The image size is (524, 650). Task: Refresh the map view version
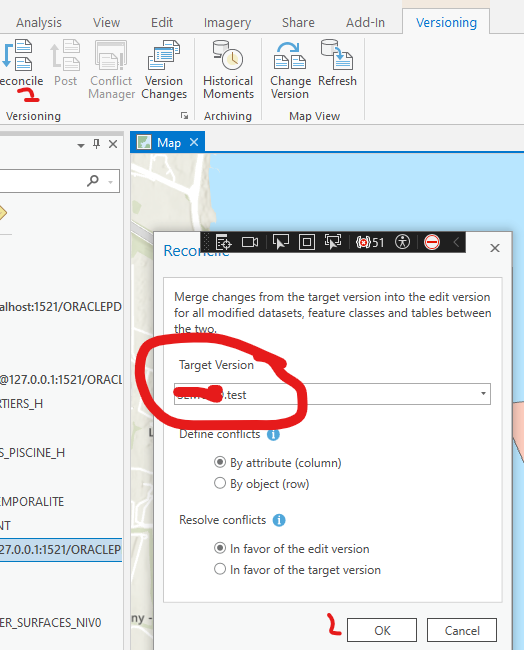tap(337, 63)
